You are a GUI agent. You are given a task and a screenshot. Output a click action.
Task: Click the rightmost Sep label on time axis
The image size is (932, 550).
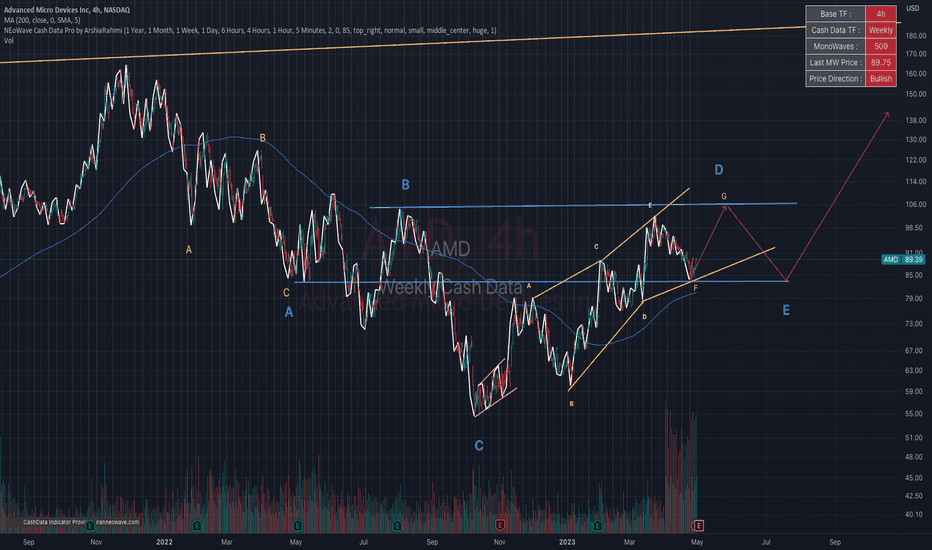tap(835, 542)
